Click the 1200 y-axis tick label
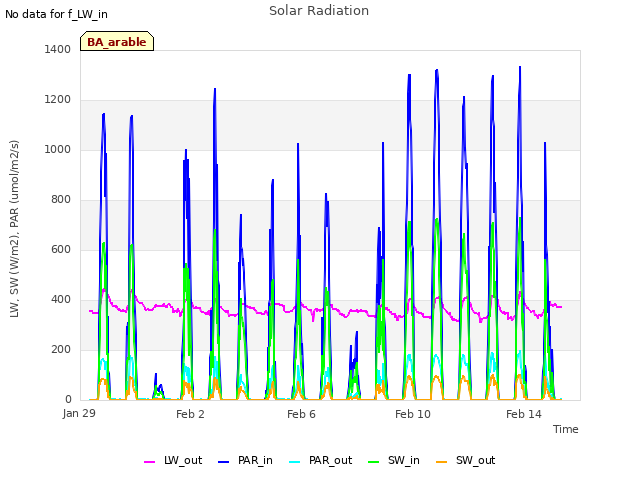Viewport: 640px width, 480px height. [x=58, y=100]
